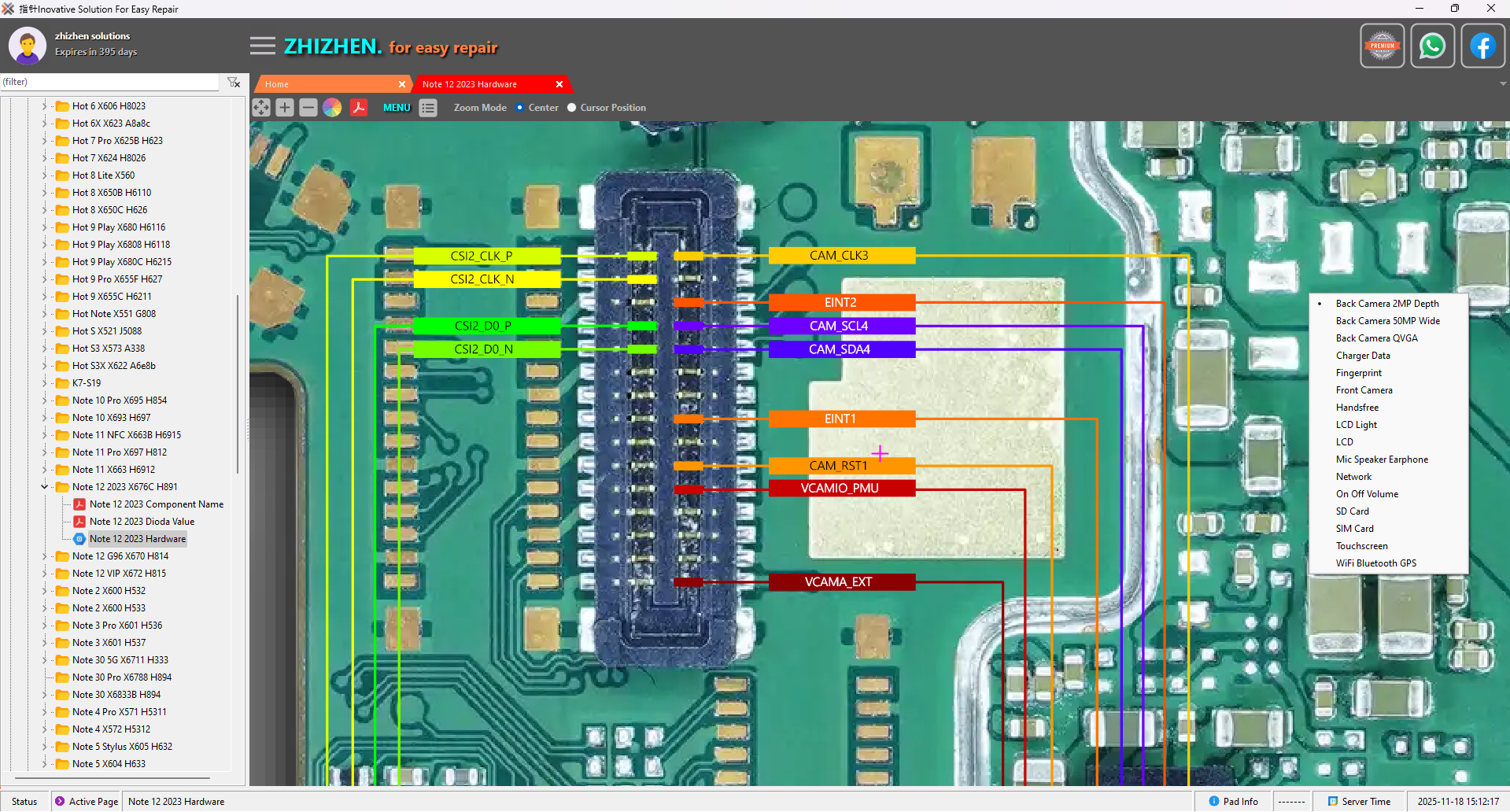This screenshot has width=1510, height=812.
Task: Click the Premium badge icon
Action: [1383, 46]
